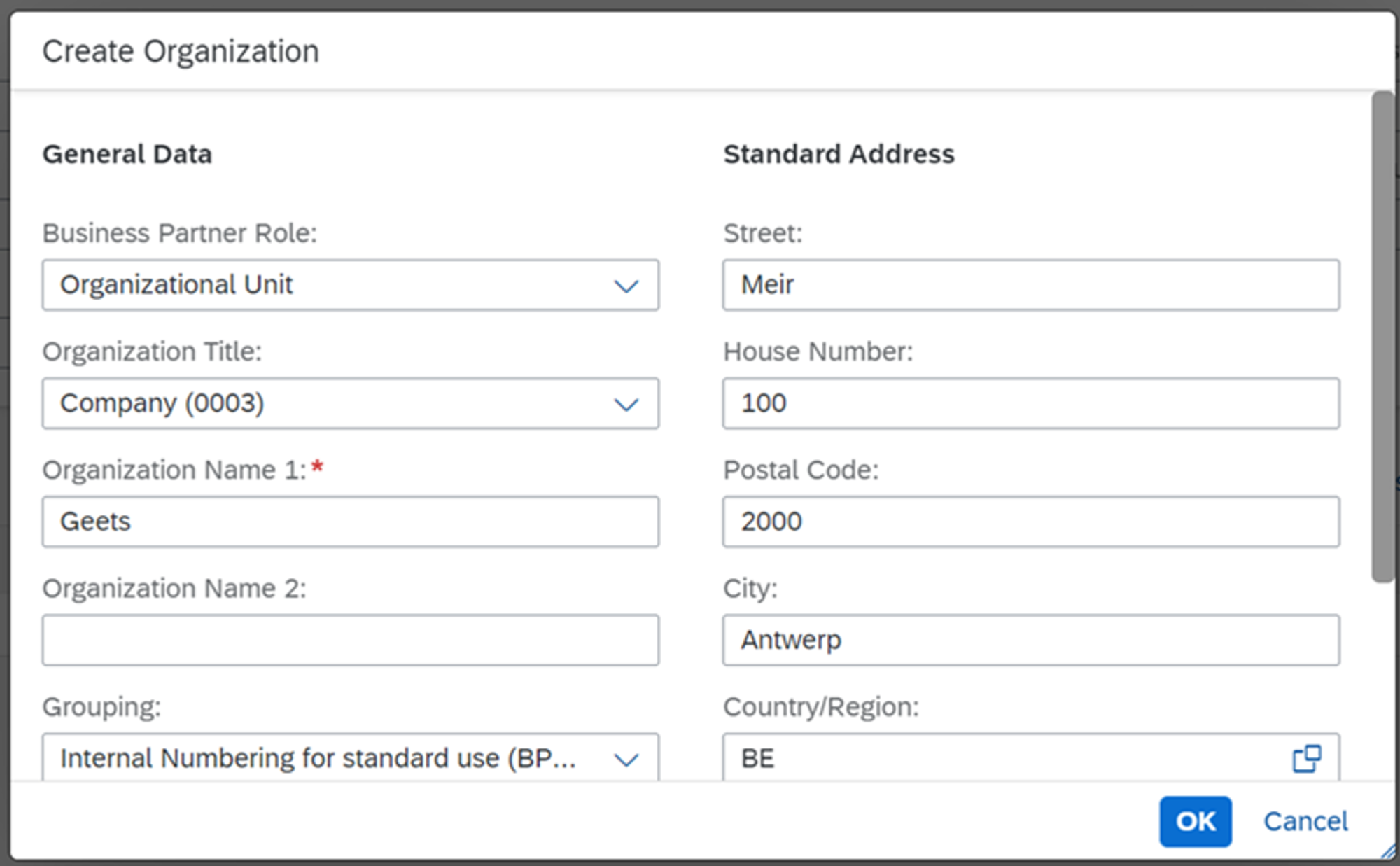Cancel the Create Organization dialog
Viewport: 1400px width, 866px height.
coord(1305,821)
